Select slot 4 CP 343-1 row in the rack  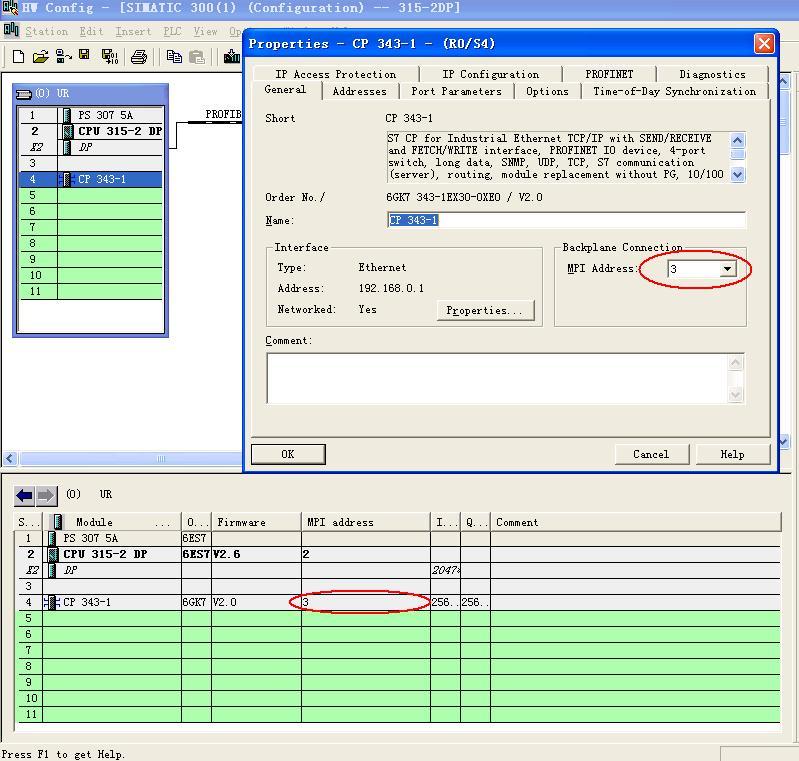[91, 179]
